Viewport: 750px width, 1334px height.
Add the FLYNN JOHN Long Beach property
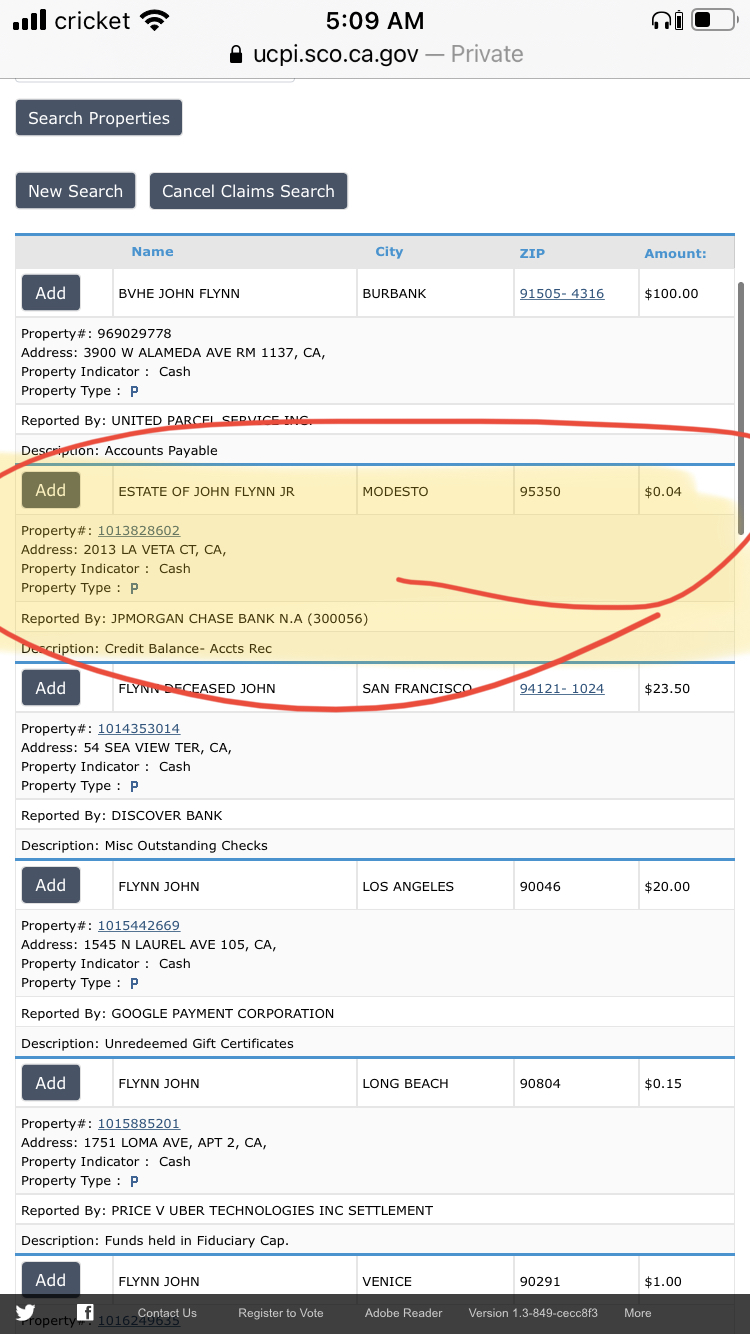point(51,1083)
